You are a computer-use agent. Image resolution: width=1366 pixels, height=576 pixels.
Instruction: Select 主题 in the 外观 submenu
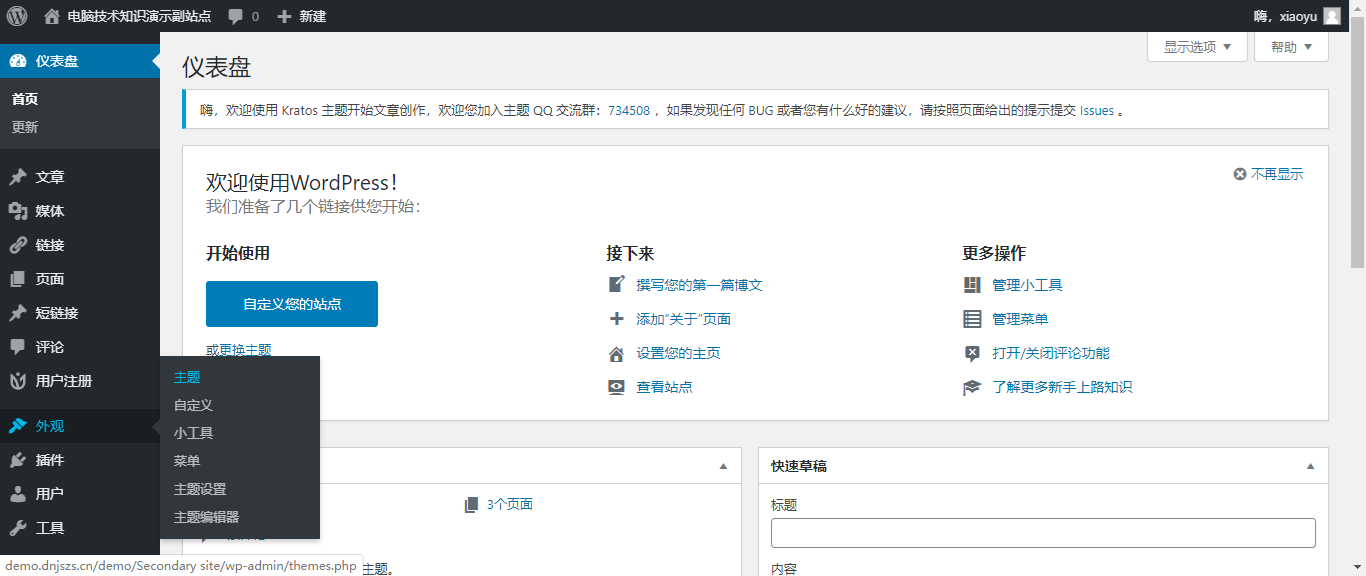187,377
